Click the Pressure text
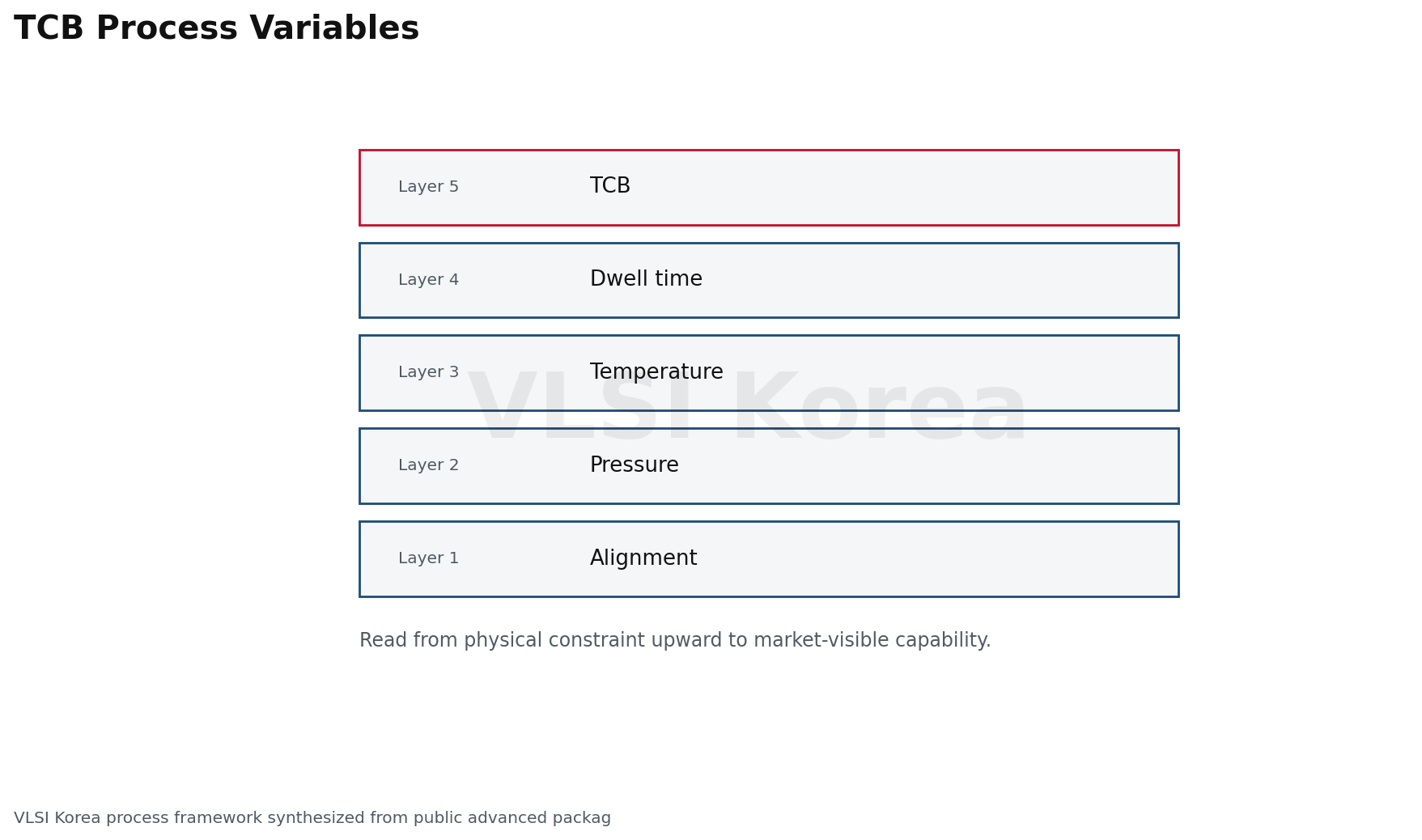This screenshot has height=840, width=1422. click(x=634, y=465)
